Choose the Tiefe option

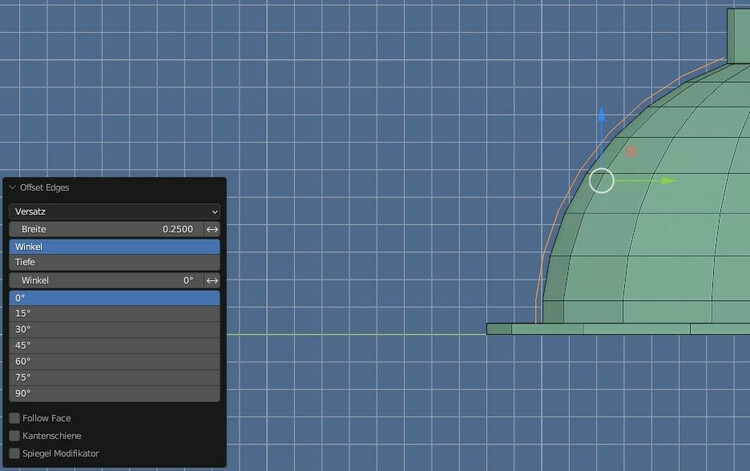(114, 262)
